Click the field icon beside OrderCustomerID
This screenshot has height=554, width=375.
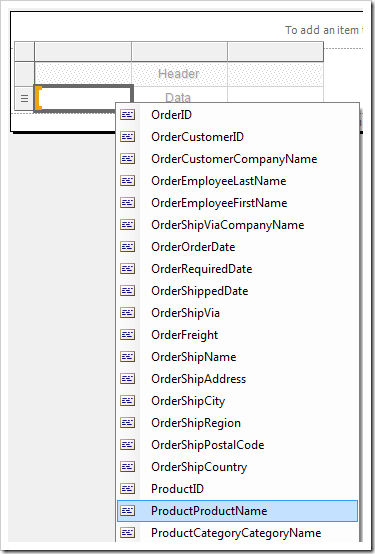click(128, 136)
